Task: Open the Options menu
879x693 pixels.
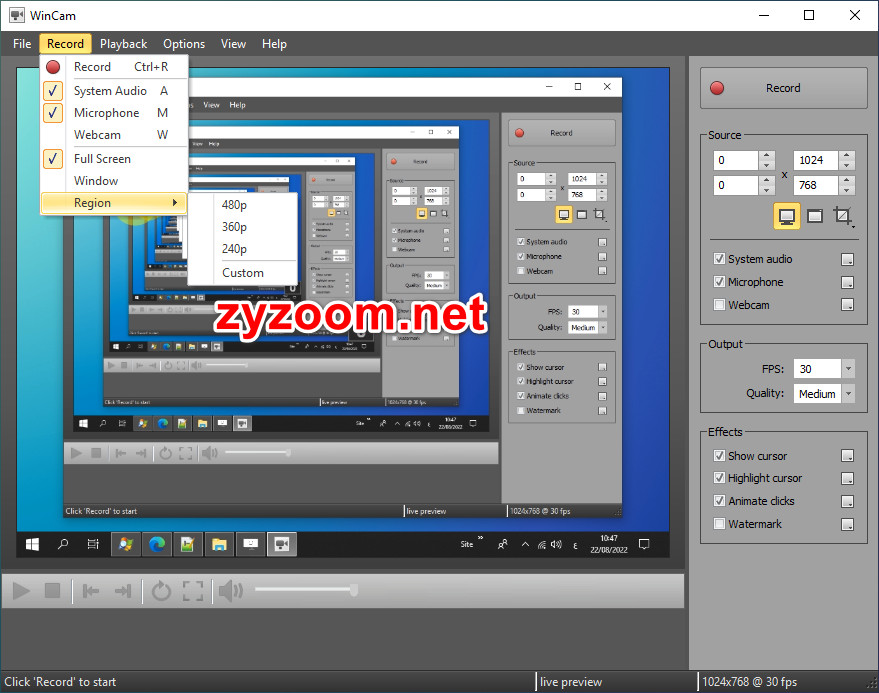Action: (184, 44)
